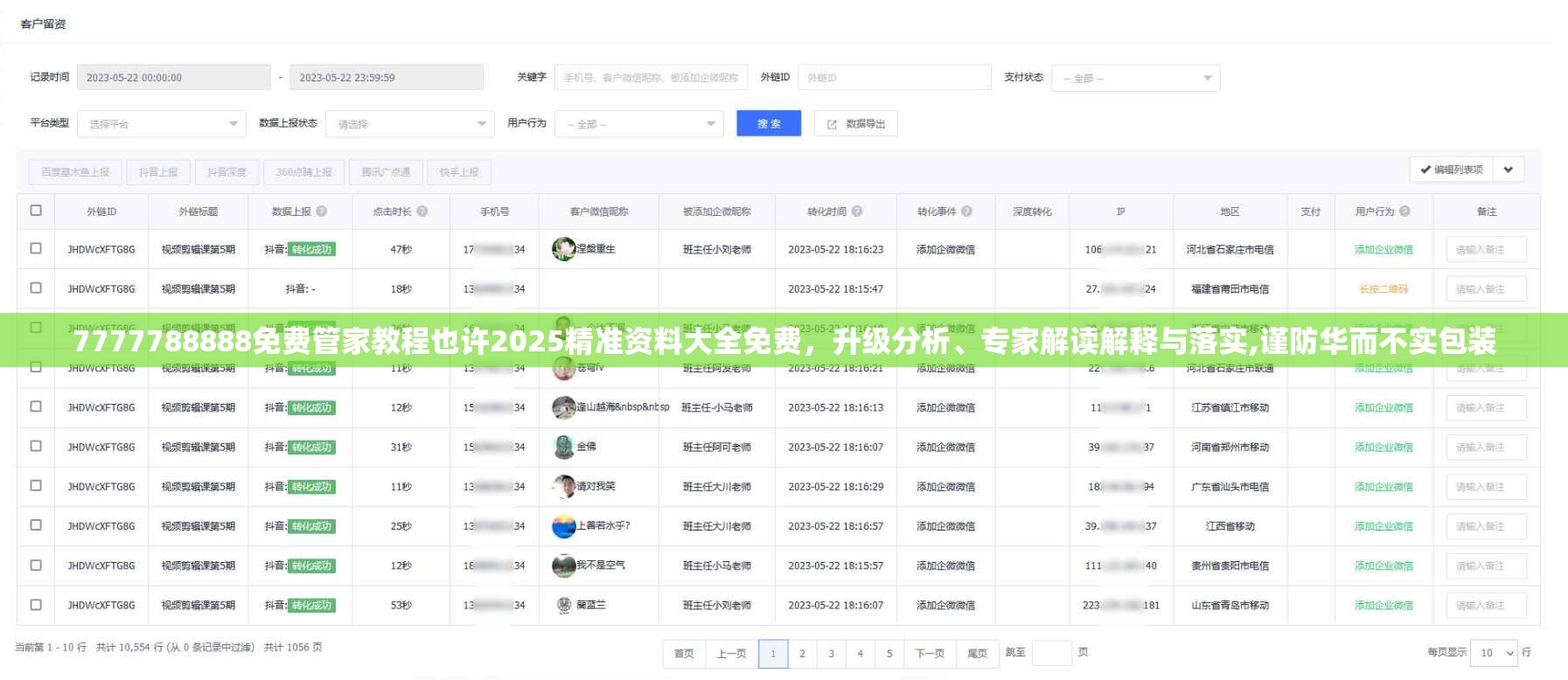Expand the chevron beside 编辑列表项
The height and width of the screenshot is (680, 1568).
[1509, 170]
